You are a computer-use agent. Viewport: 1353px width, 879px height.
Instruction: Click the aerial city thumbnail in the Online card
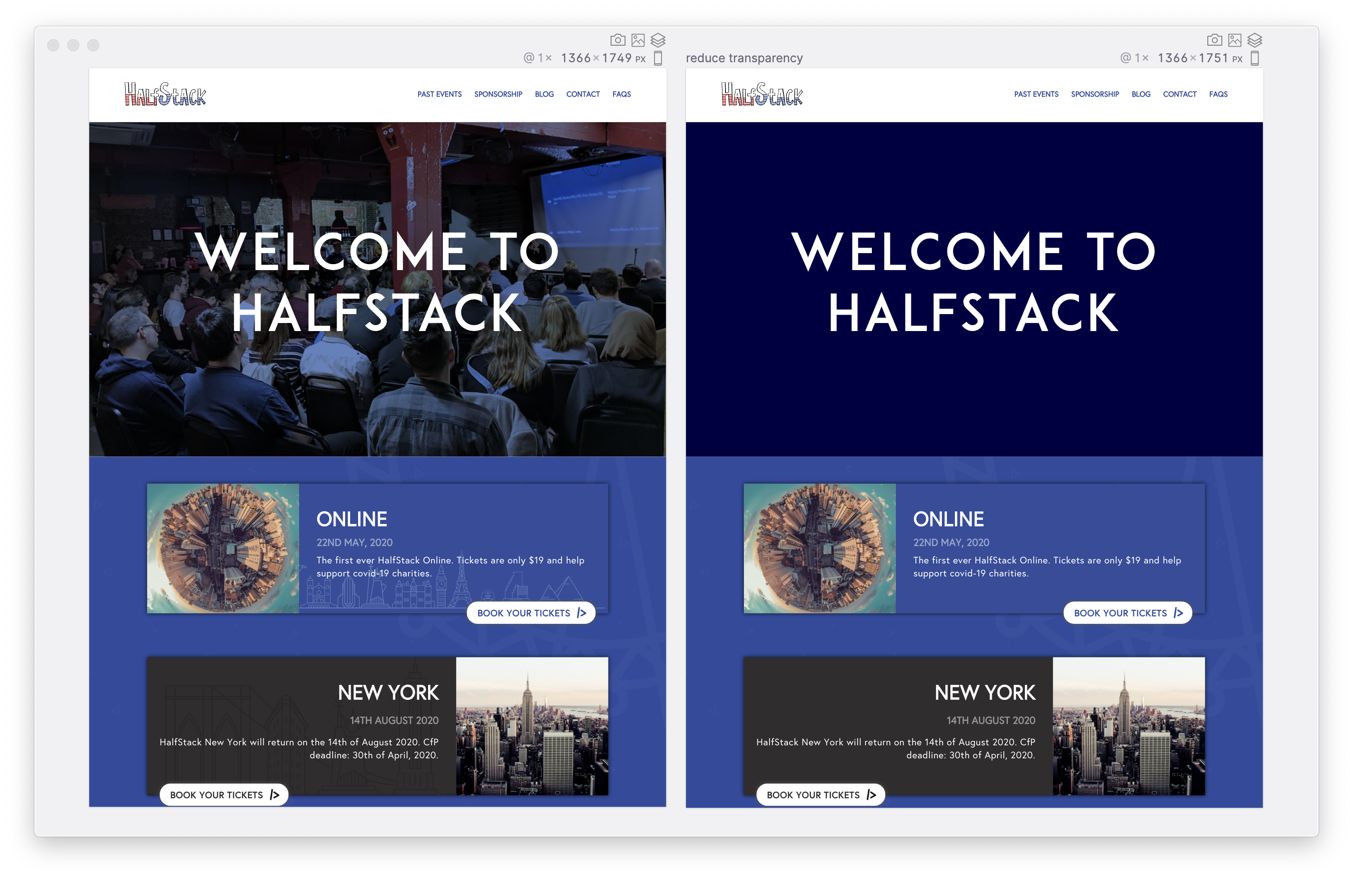click(x=222, y=548)
